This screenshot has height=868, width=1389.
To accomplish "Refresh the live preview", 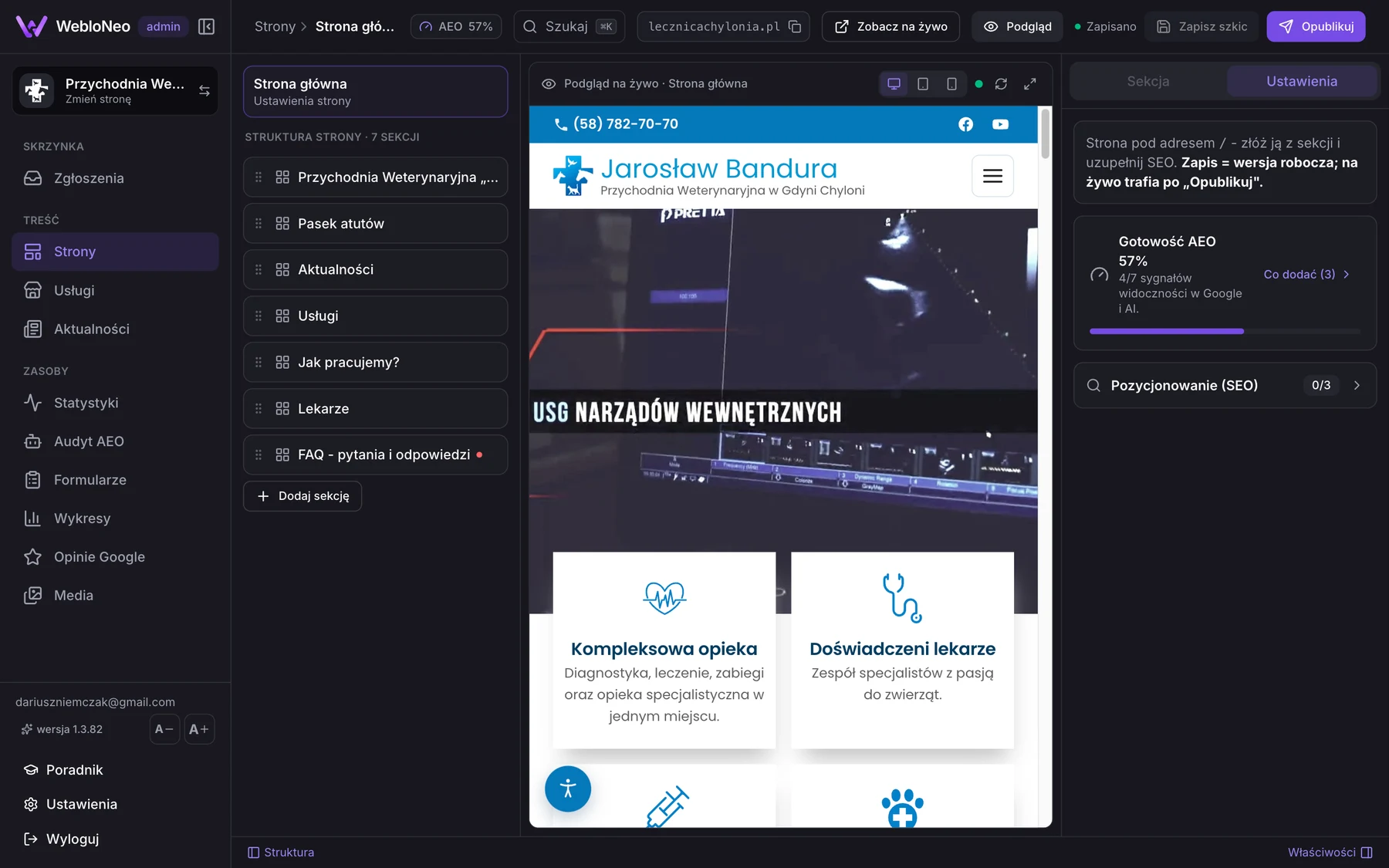I will [1001, 83].
